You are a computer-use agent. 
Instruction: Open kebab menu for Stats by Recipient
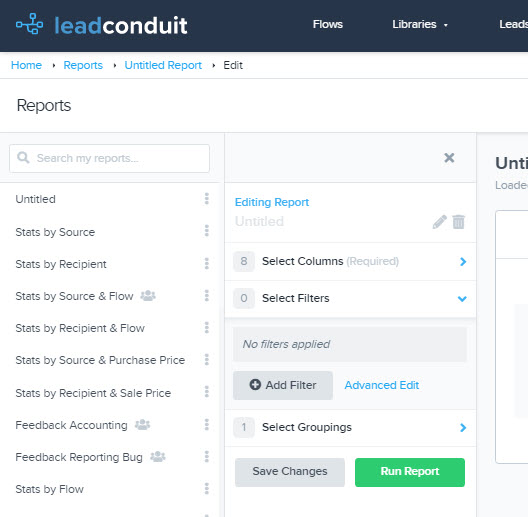pyautogui.click(x=207, y=263)
